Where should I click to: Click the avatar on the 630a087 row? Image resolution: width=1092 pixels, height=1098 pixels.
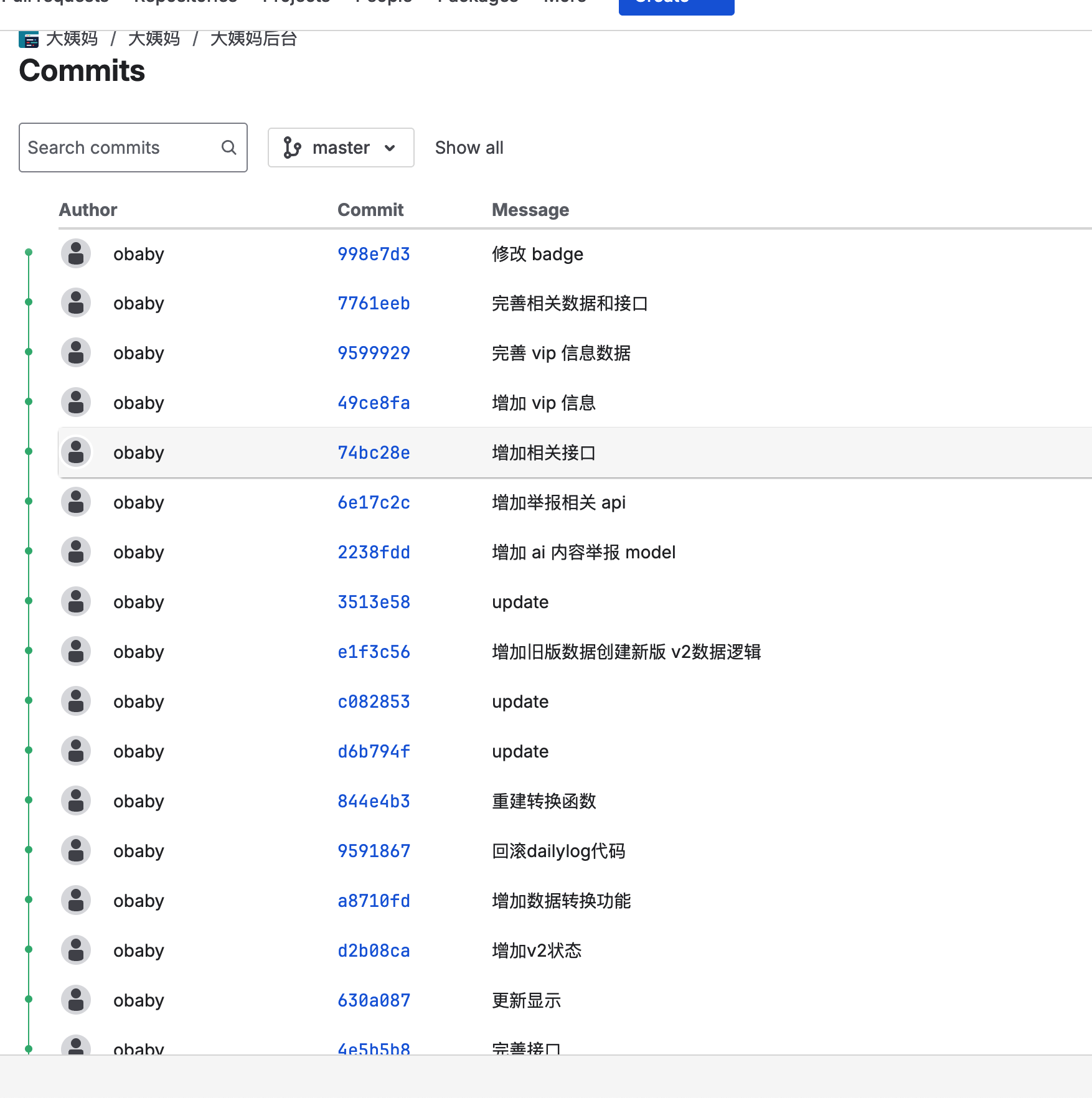click(x=76, y=1000)
